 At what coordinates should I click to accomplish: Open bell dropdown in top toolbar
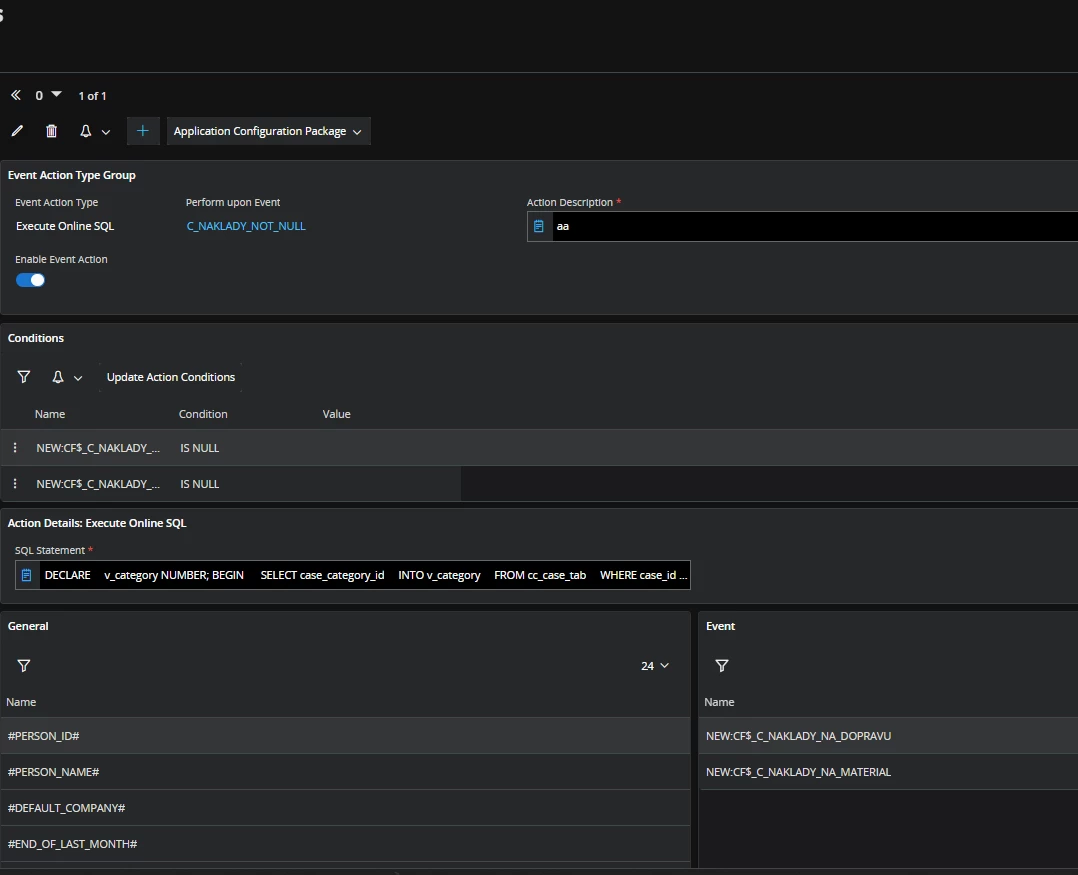pyautogui.click(x=94, y=131)
